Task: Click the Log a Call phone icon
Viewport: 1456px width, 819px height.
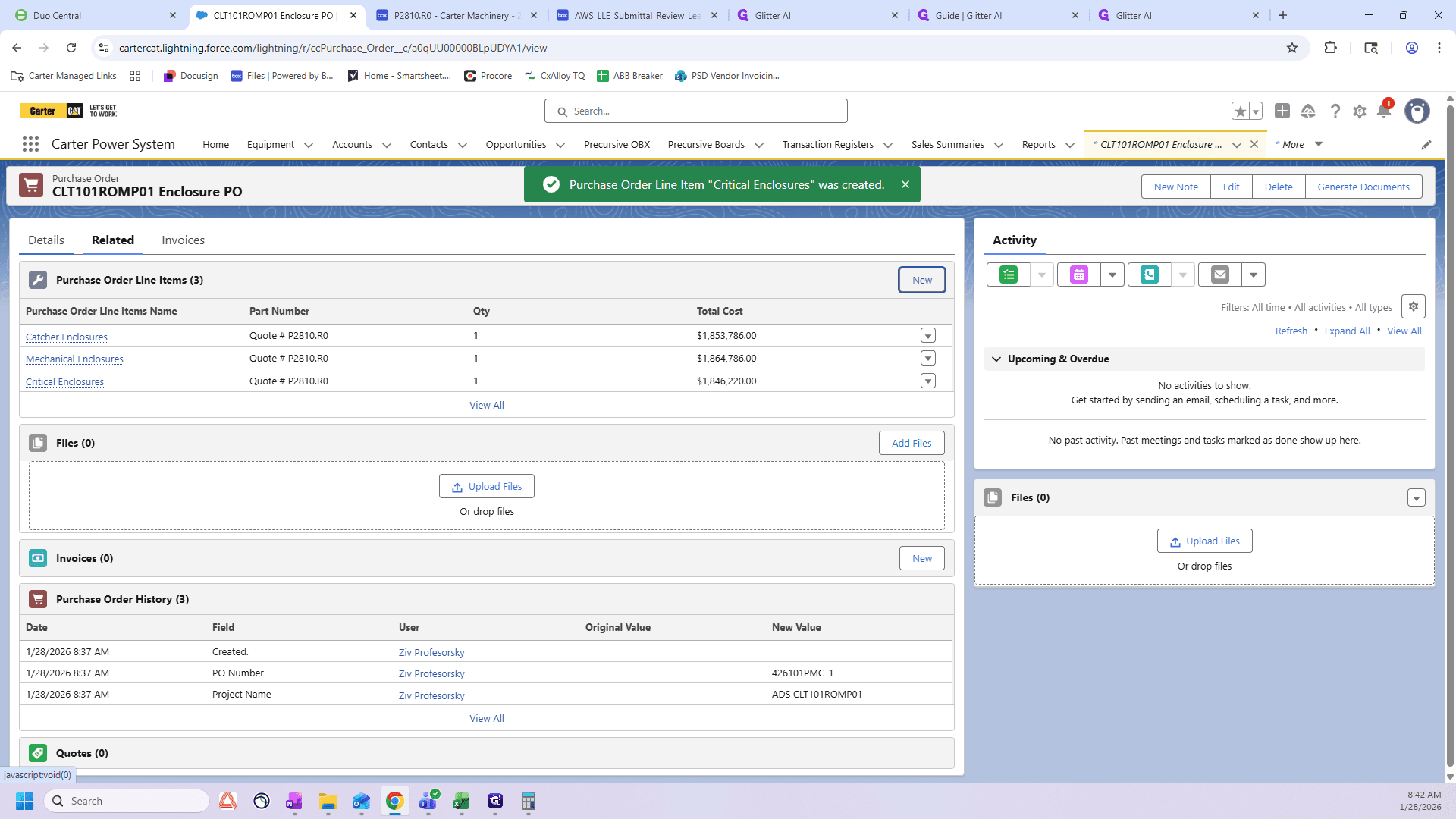Action: [1150, 275]
